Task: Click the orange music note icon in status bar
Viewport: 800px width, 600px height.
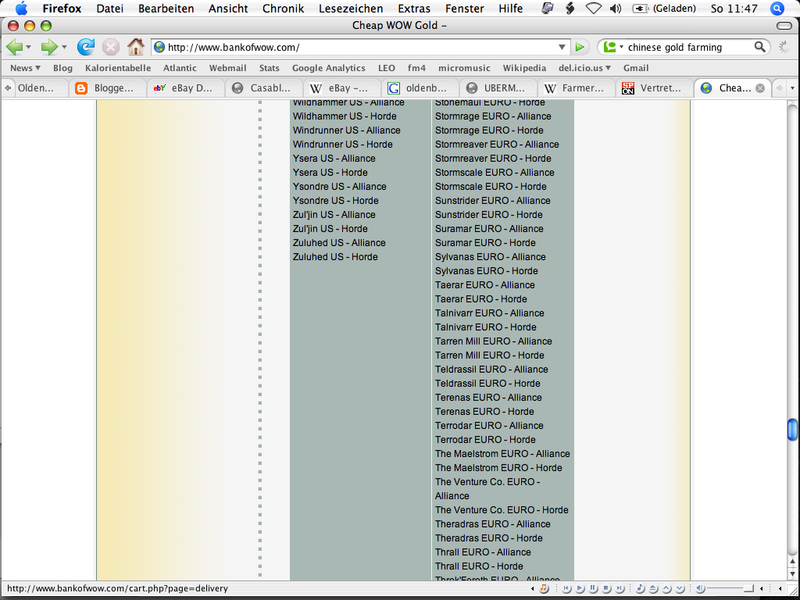Action: tap(544, 589)
